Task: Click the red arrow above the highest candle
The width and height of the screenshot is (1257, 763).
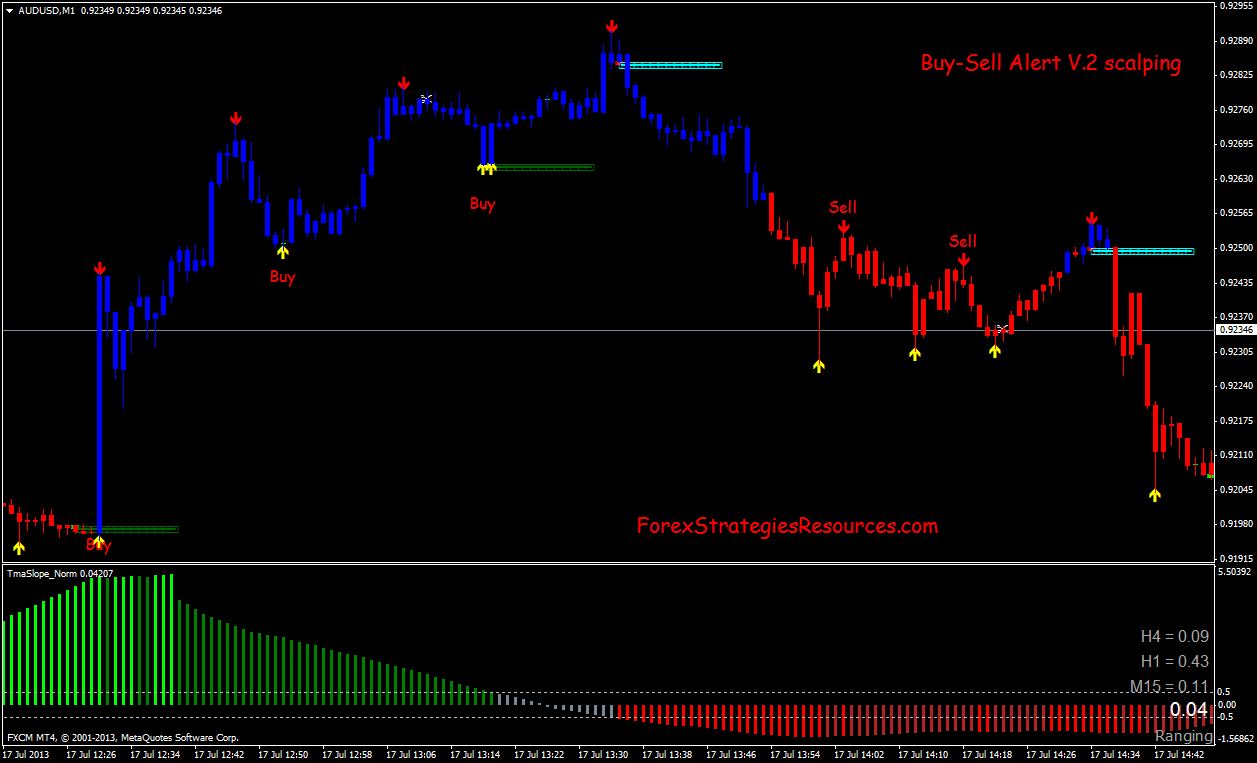Action: pos(610,28)
